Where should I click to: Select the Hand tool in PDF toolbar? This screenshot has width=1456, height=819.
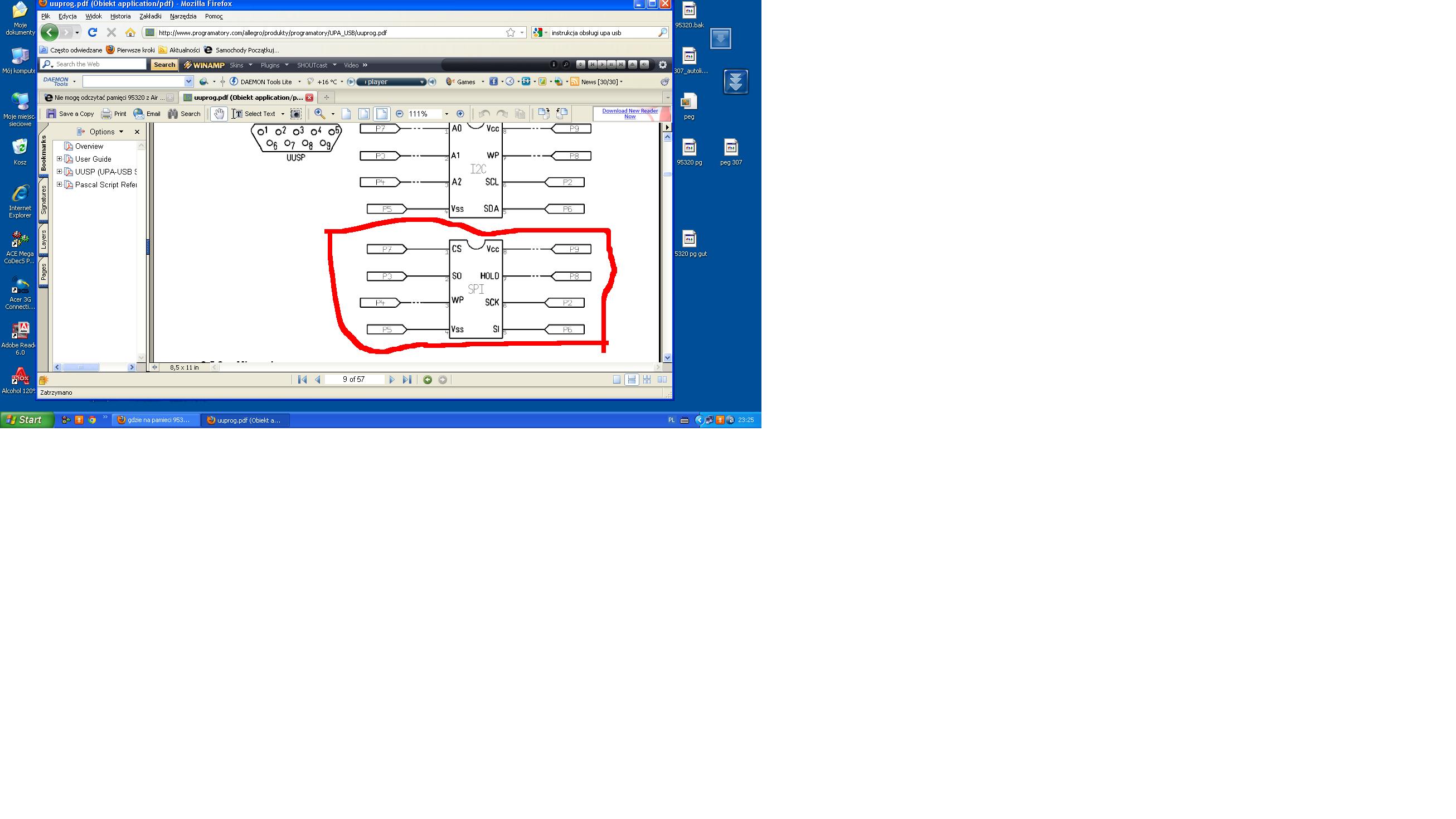coord(219,114)
